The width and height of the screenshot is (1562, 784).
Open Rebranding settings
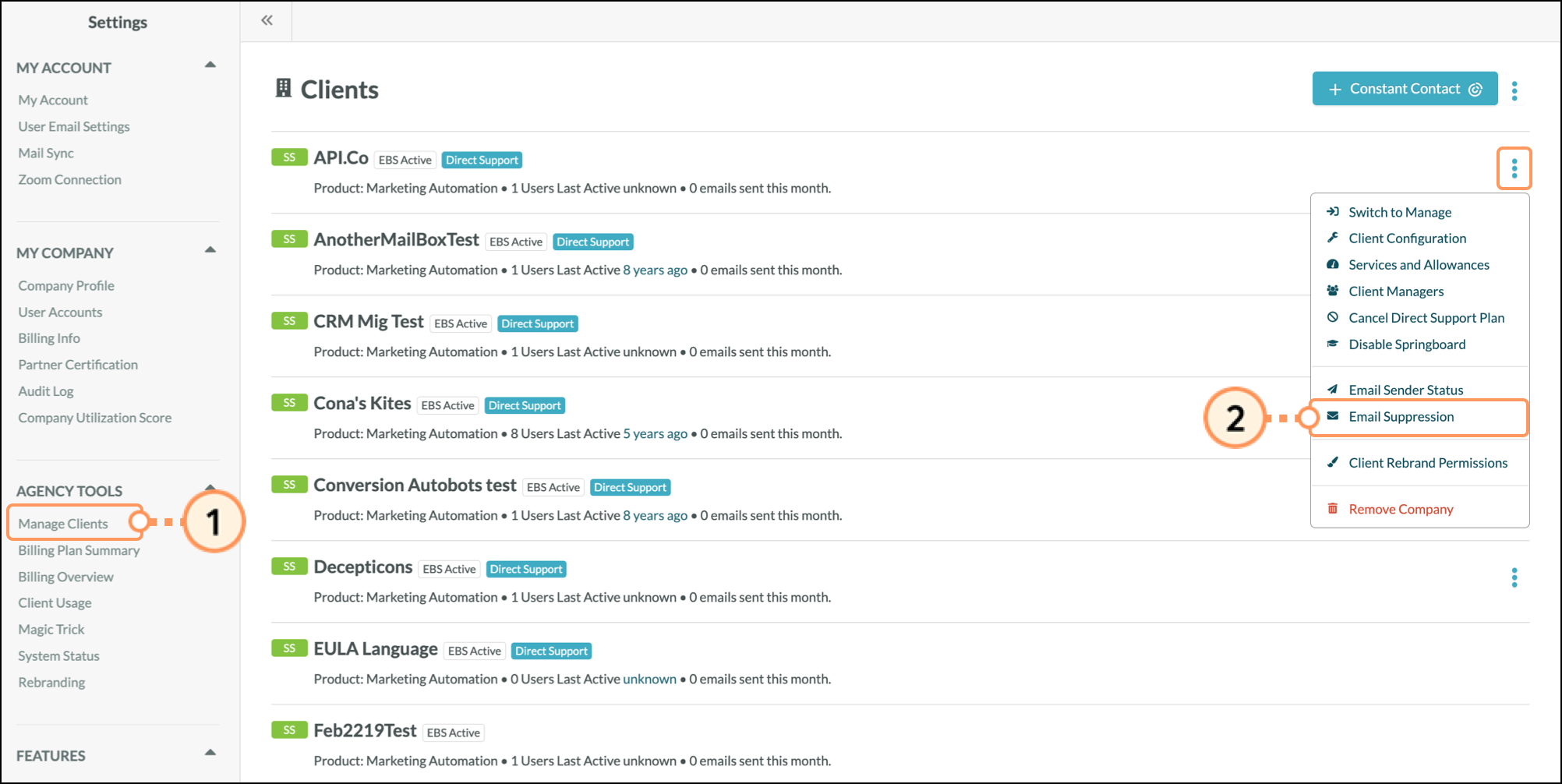(51, 683)
